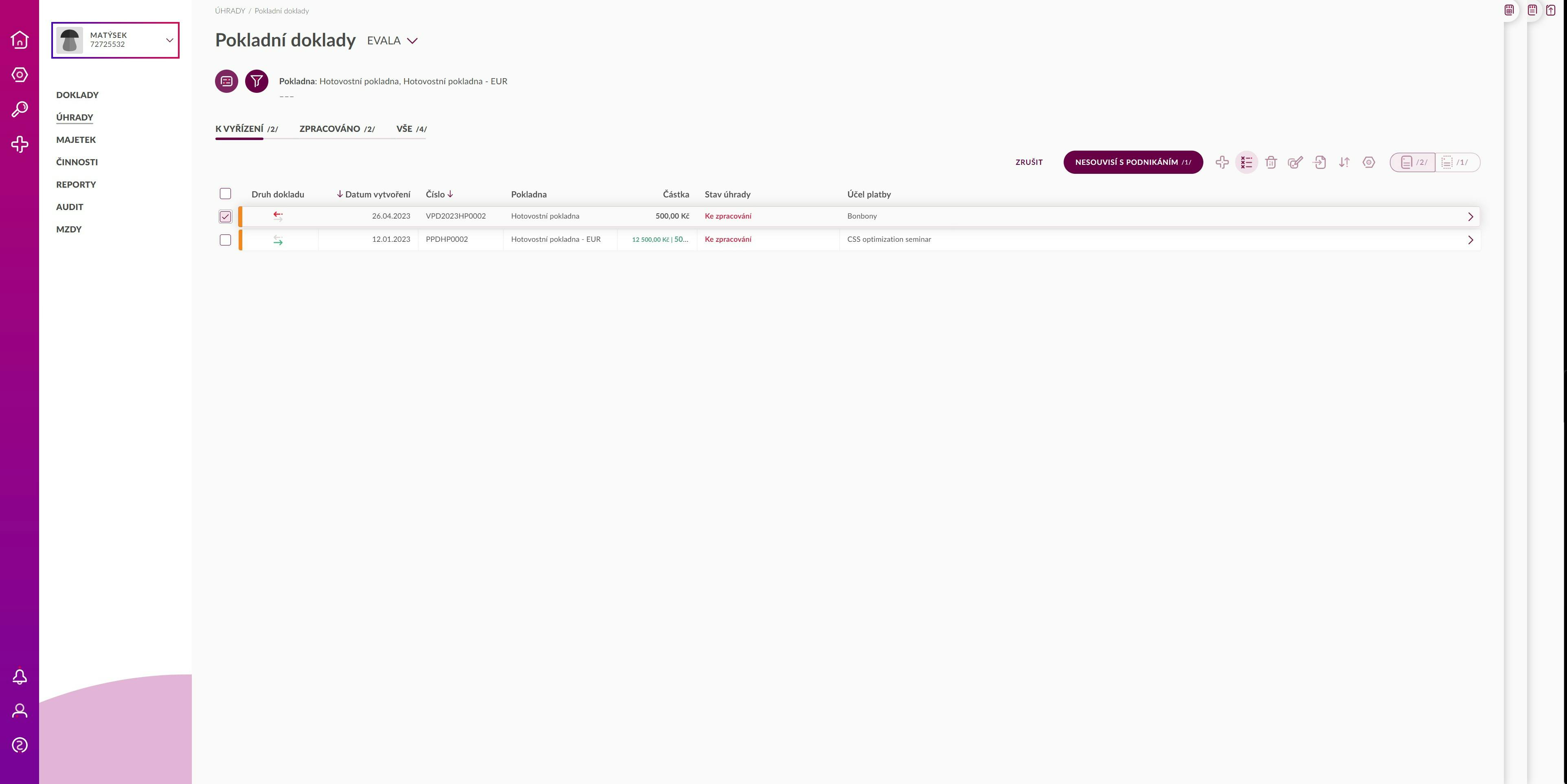Click document number PPDHP0002
This screenshot has height=784, width=1567.
pyautogui.click(x=446, y=239)
